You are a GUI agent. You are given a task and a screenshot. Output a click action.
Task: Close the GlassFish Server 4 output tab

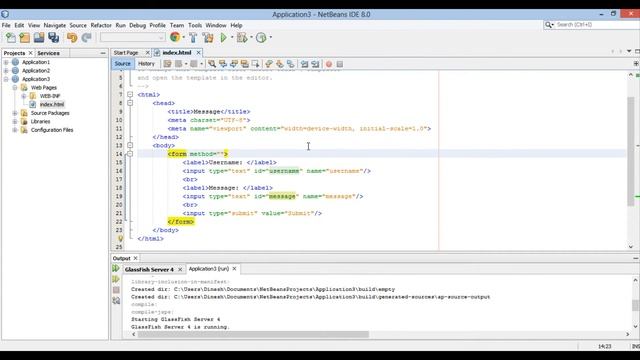point(180,269)
